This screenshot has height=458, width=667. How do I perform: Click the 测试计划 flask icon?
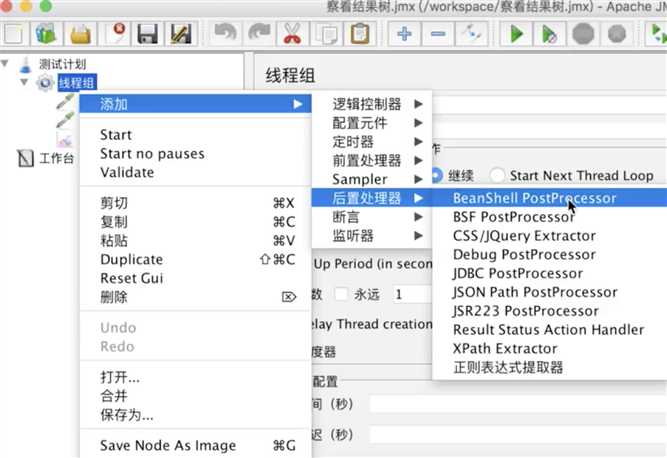(x=26, y=64)
